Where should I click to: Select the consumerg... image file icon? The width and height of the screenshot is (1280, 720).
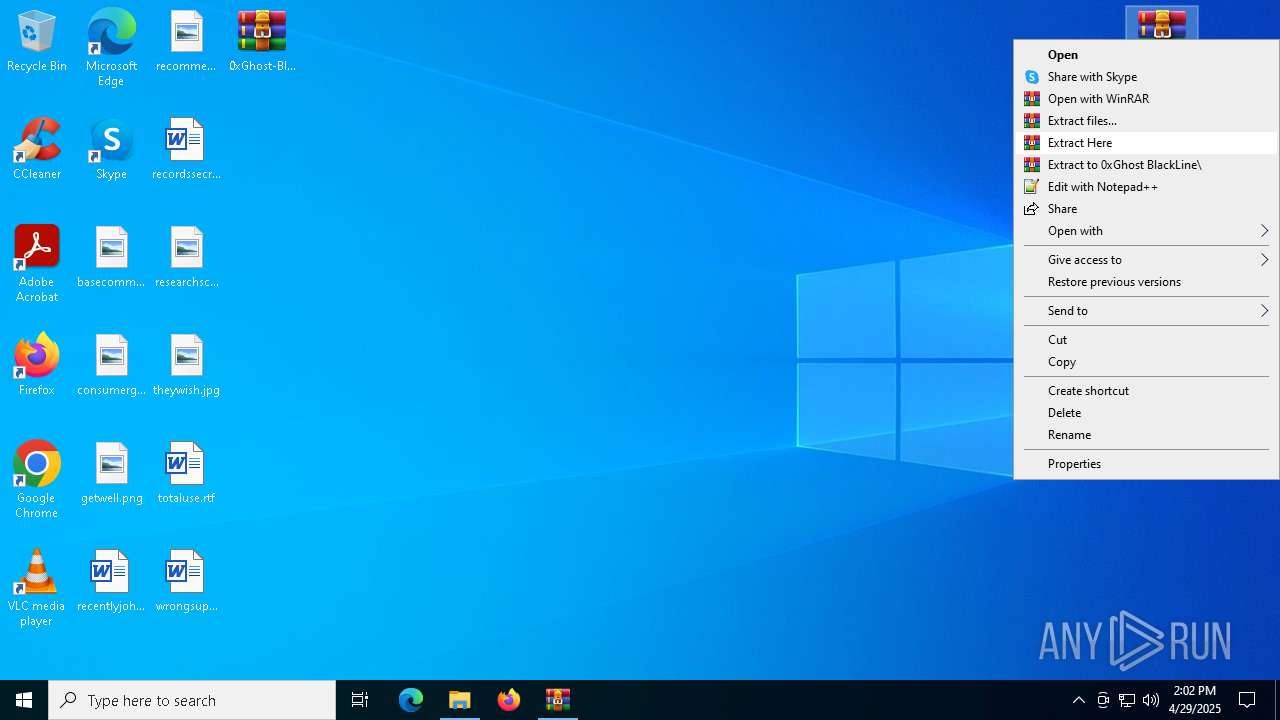pyautogui.click(x=111, y=366)
